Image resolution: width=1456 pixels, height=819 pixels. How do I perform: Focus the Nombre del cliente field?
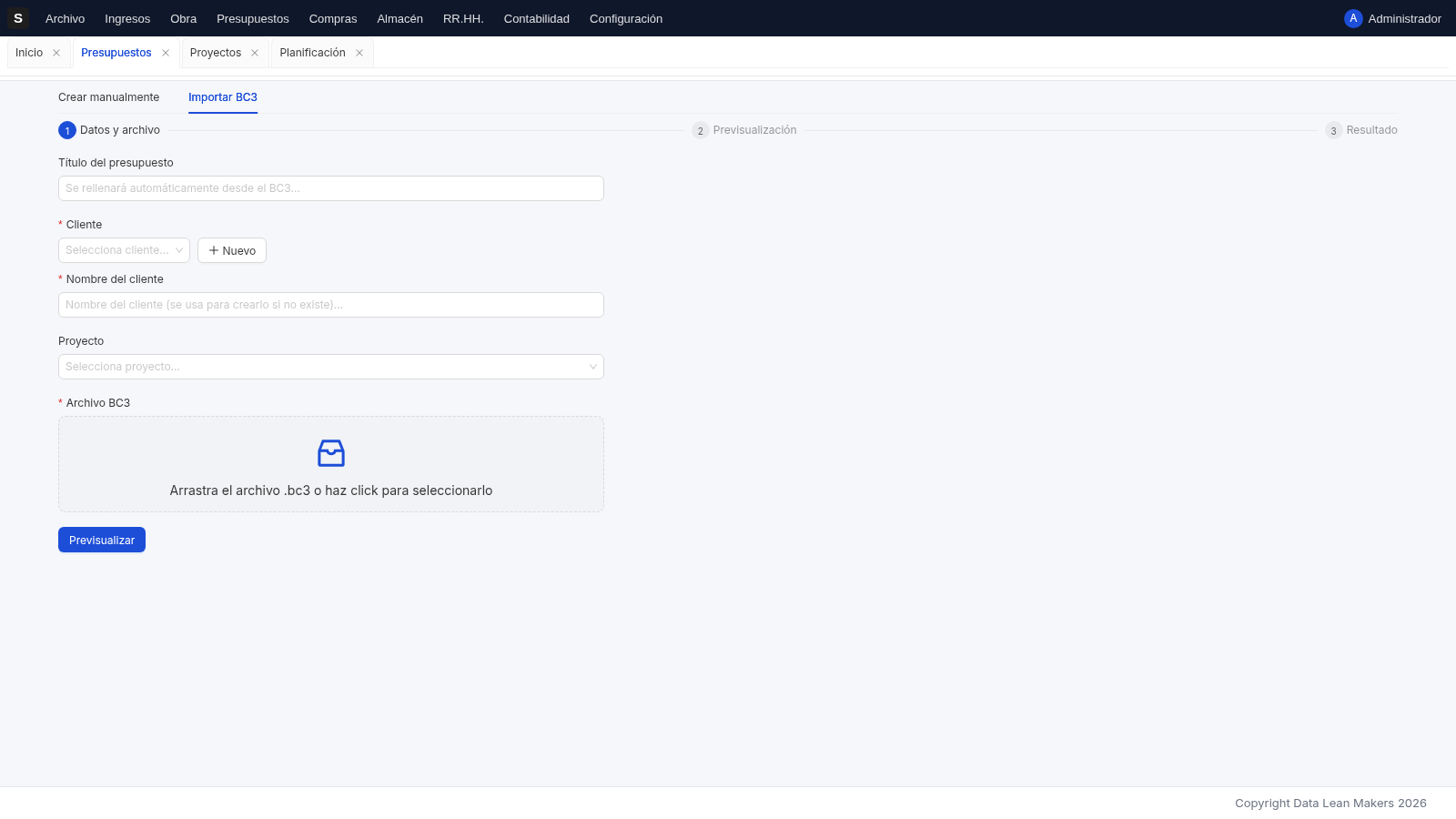pyautogui.click(x=331, y=305)
